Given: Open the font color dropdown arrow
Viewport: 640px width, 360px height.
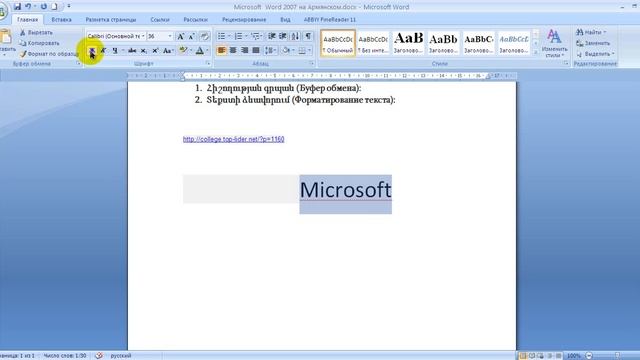Looking at the screenshot, I should 207,51.
